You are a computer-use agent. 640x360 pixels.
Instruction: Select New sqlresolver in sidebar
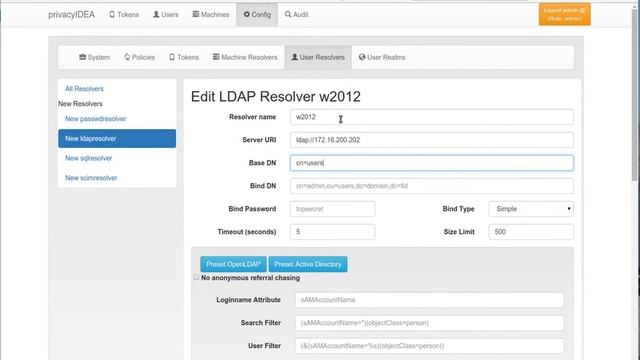pos(89,158)
